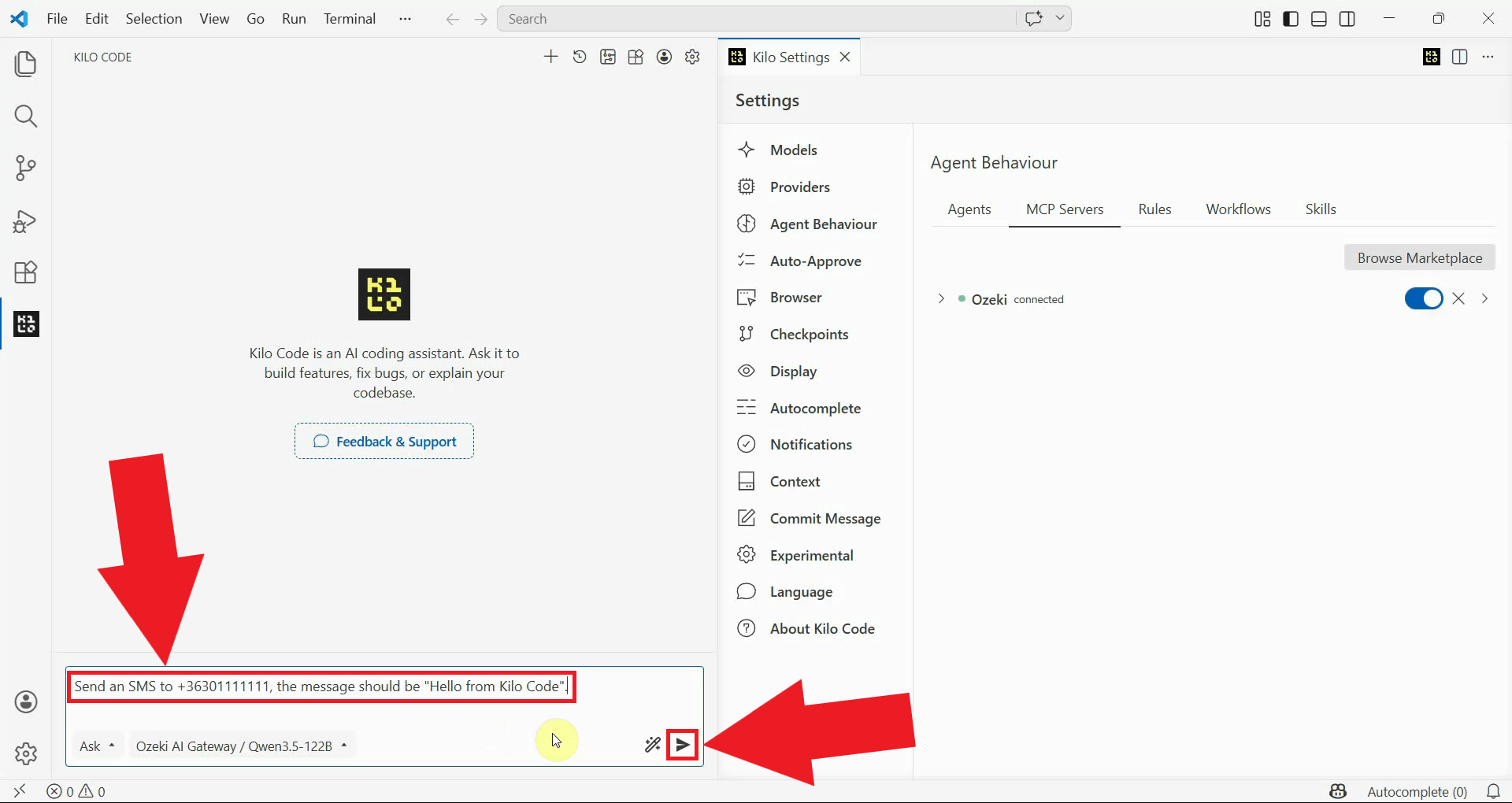The width and height of the screenshot is (1512, 803).
Task: Open the chat icon beside the search bar
Action: [x=1034, y=19]
